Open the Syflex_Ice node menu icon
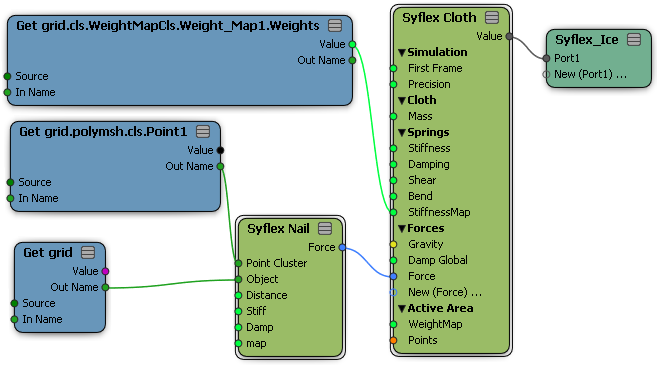The width and height of the screenshot is (657, 365). (634, 39)
